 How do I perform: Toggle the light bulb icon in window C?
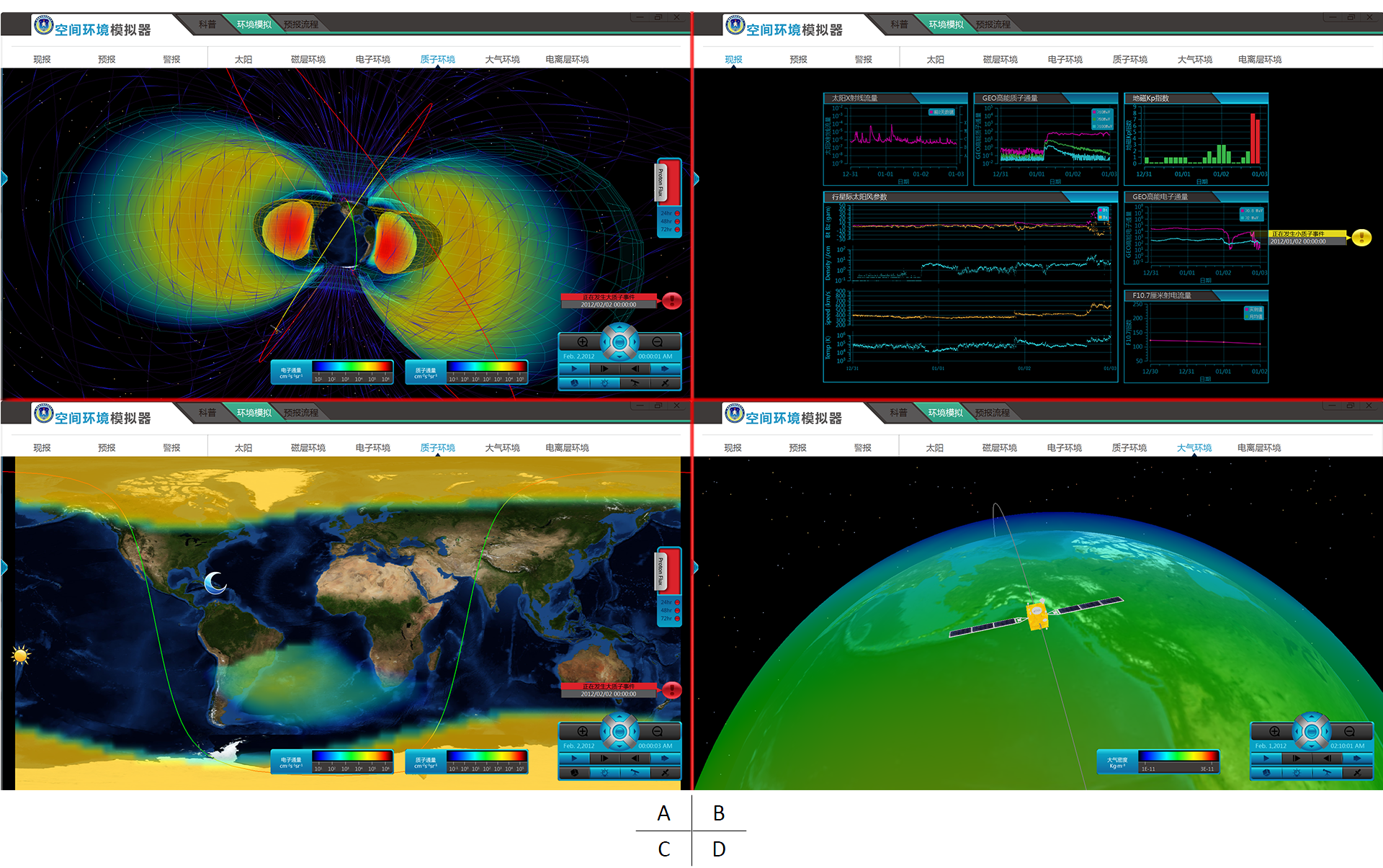click(x=604, y=773)
